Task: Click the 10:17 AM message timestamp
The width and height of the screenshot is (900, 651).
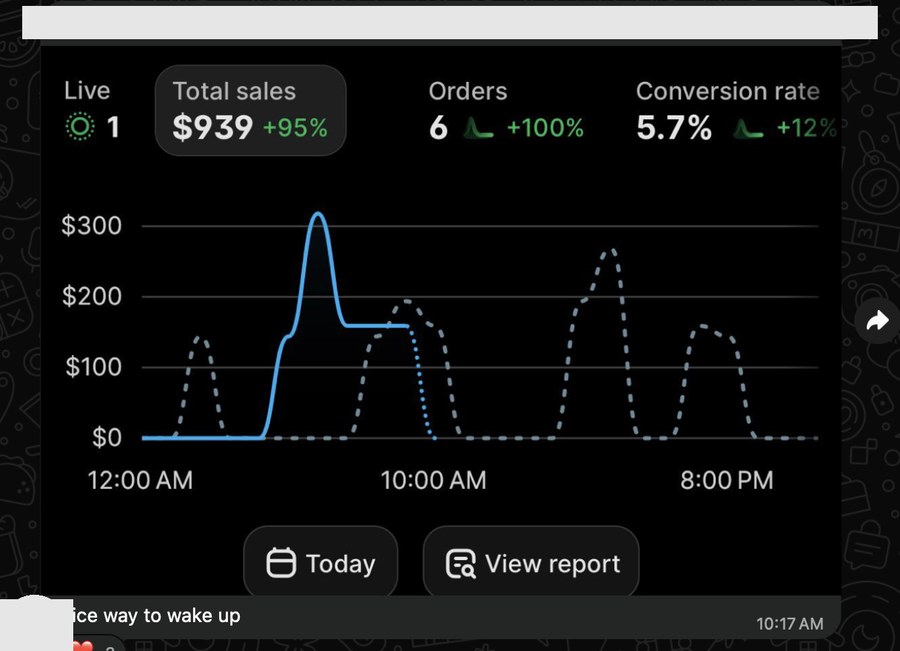Action: [x=790, y=623]
